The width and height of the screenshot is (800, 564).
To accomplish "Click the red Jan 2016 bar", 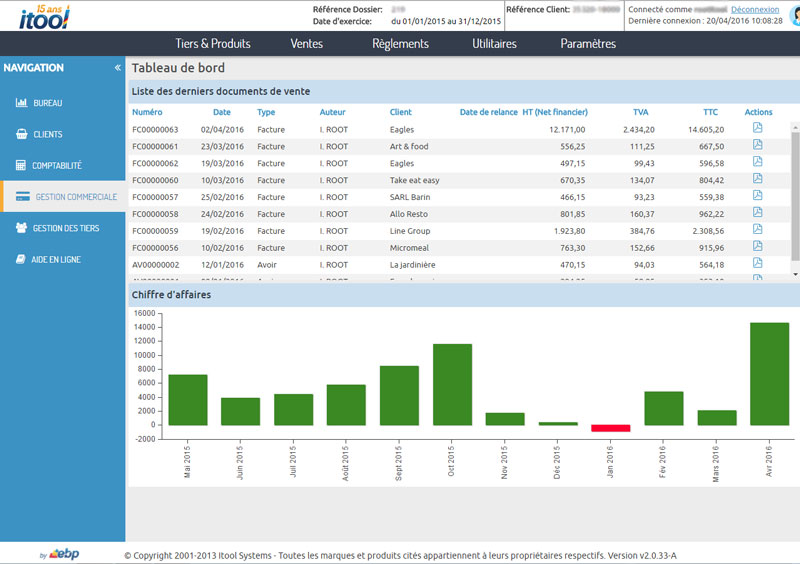I will point(611,428).
